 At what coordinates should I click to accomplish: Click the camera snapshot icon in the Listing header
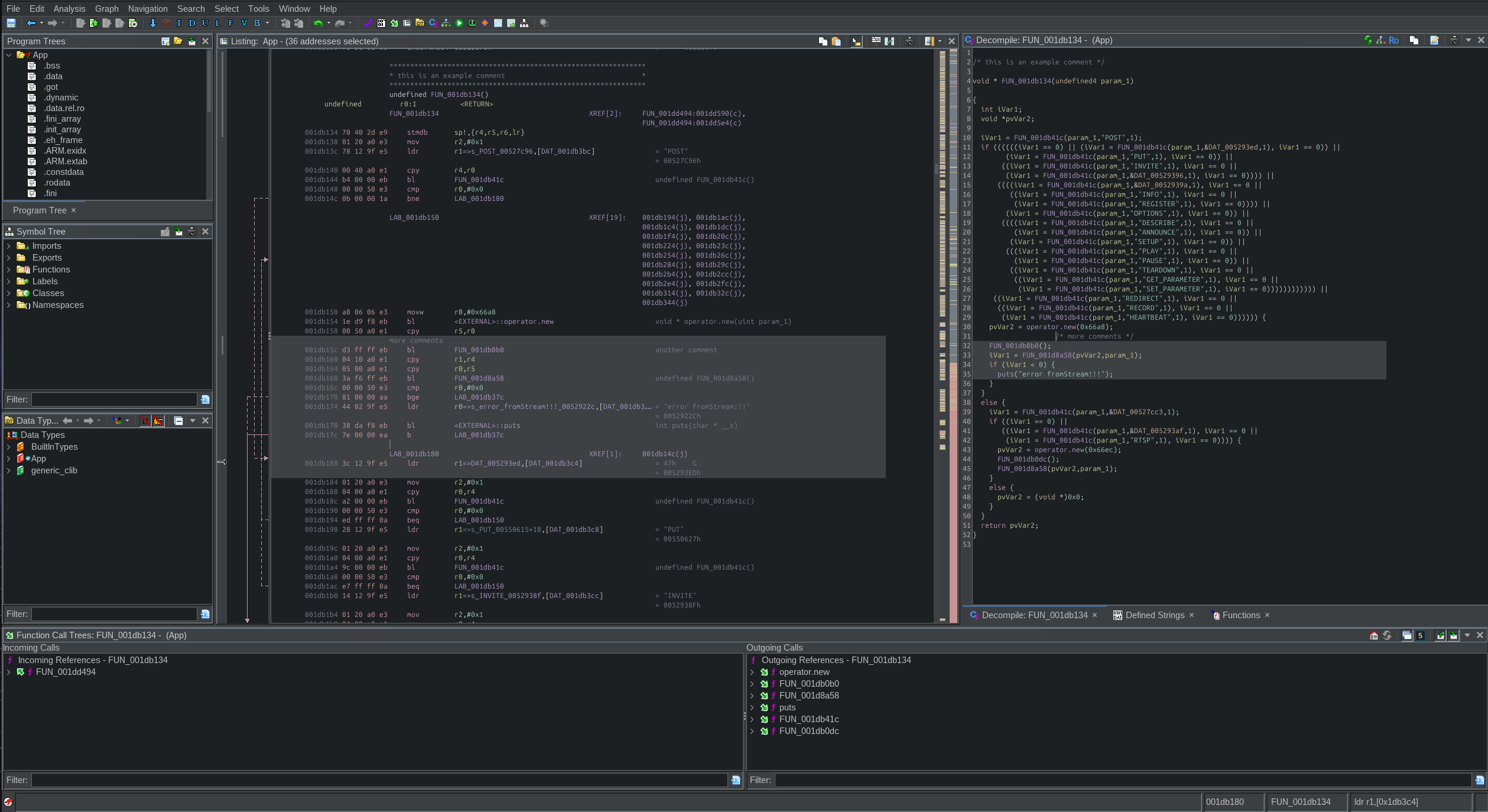coord(909,41)
